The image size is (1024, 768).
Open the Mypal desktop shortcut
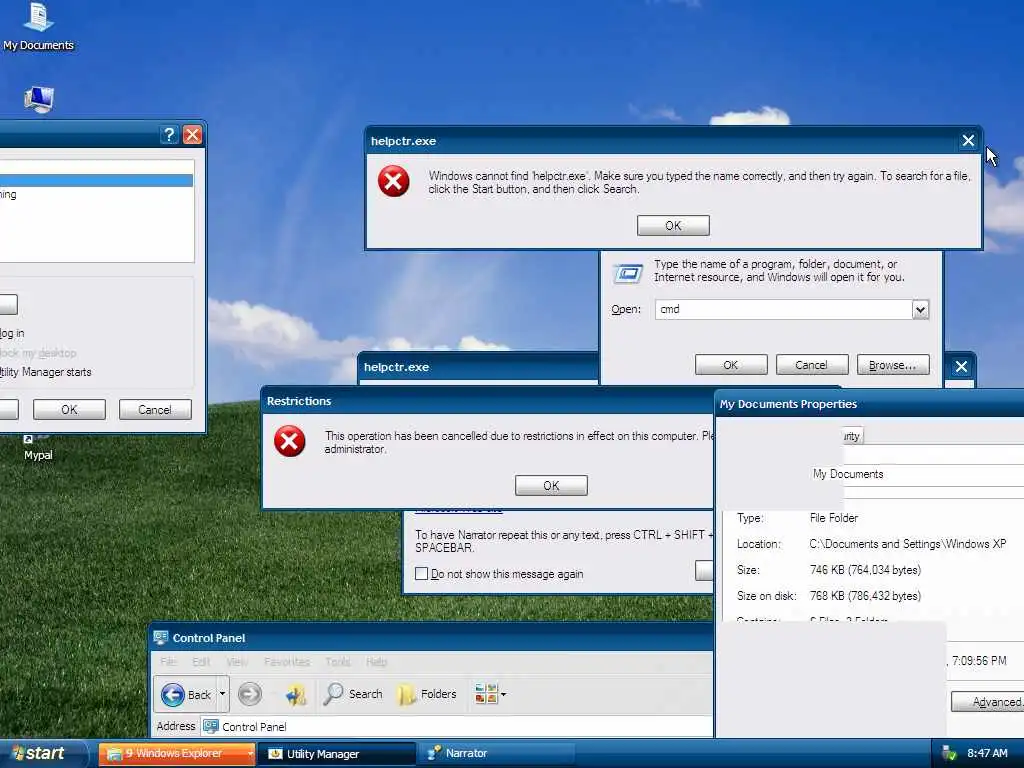click(x=38, y=448)
